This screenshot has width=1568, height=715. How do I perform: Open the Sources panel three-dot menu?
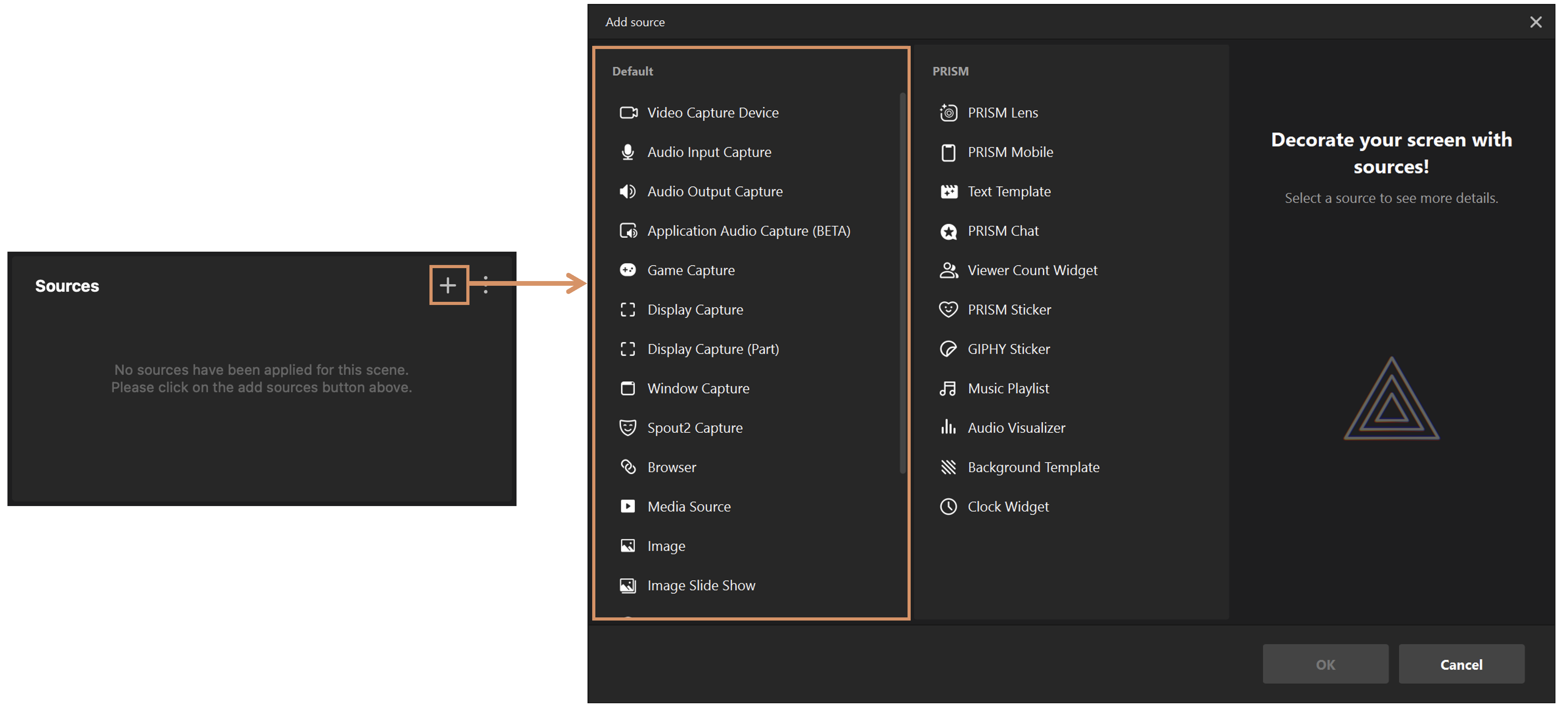[486, 285]
